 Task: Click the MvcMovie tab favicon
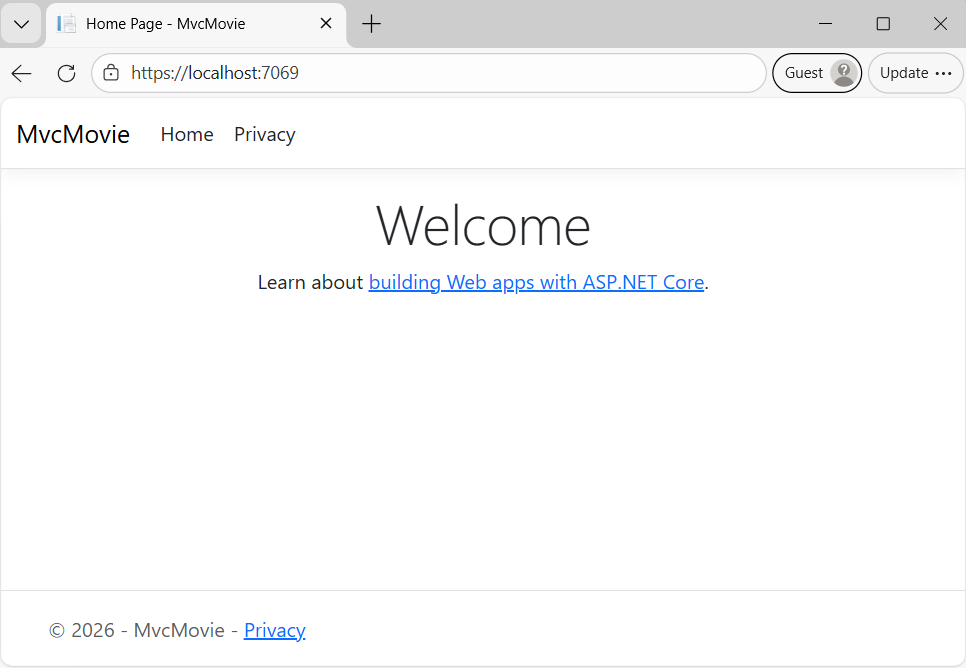tap(65, 23)
